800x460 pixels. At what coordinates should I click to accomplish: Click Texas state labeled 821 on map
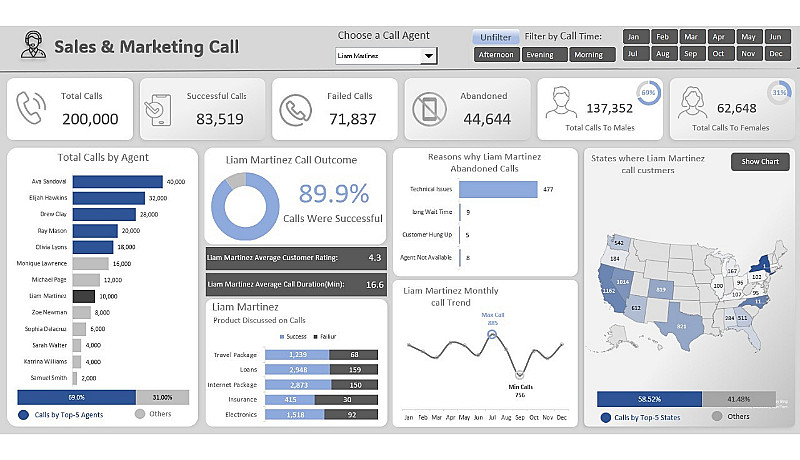tap(681, 325)
